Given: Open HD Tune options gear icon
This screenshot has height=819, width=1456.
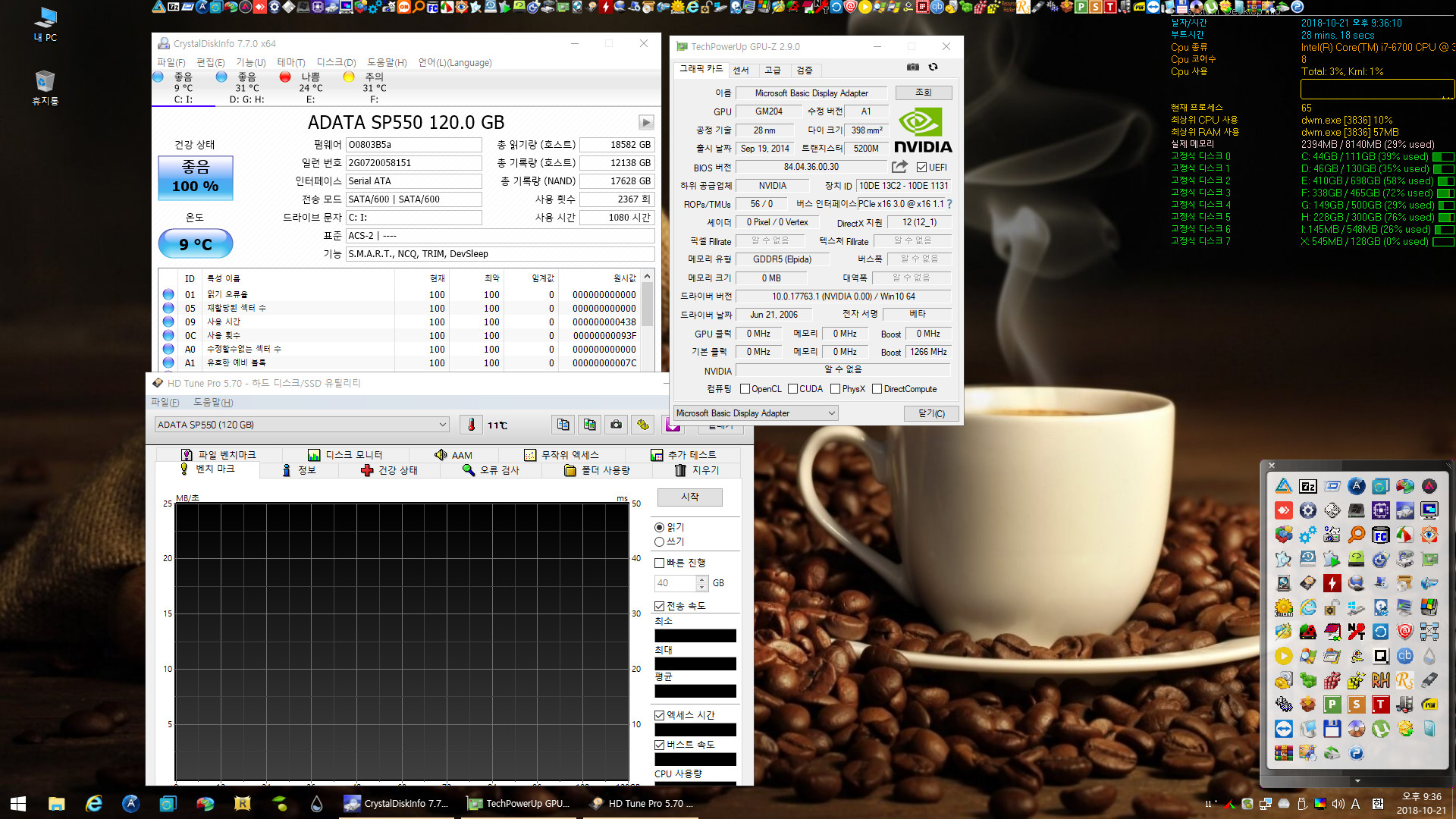Looking at the screenshot, I should [x=643, y=425].
